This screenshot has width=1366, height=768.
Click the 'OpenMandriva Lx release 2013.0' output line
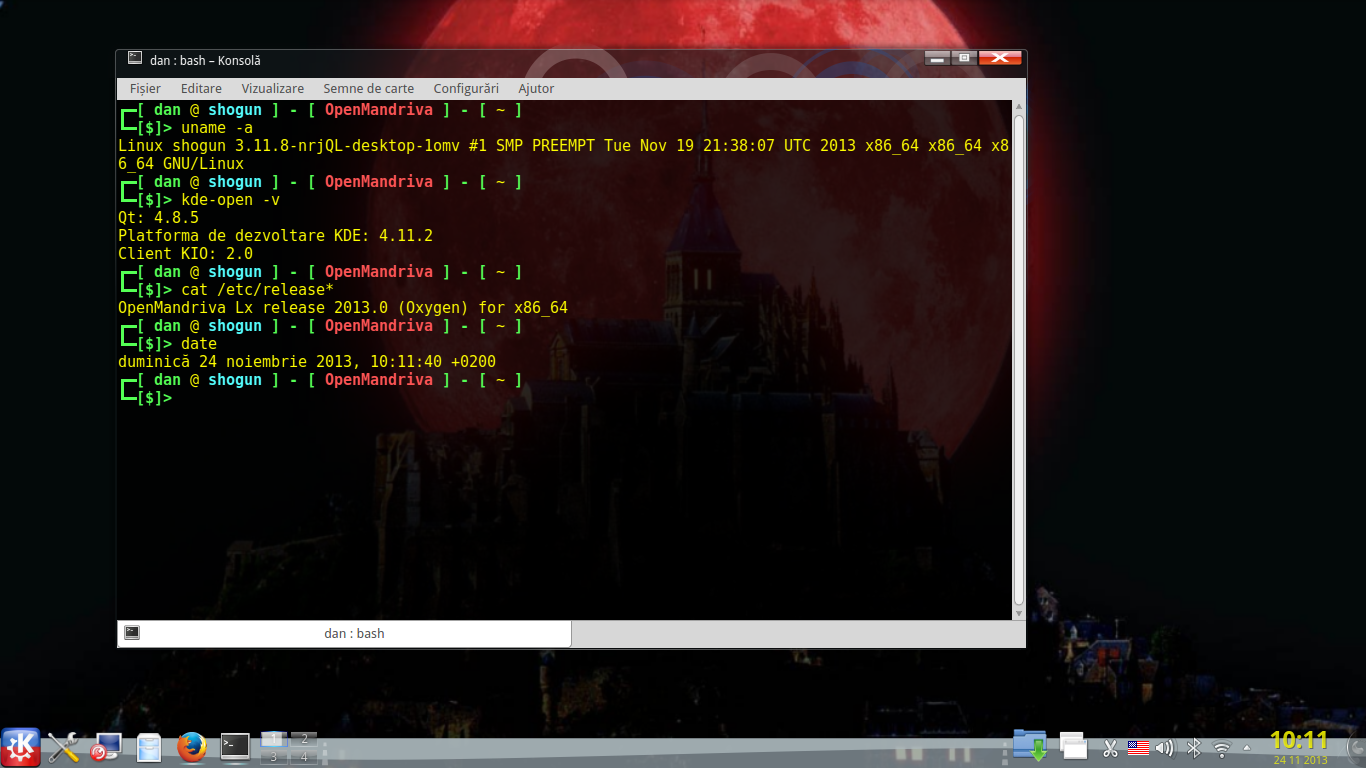pyautogui.click(x=343, y=308)
